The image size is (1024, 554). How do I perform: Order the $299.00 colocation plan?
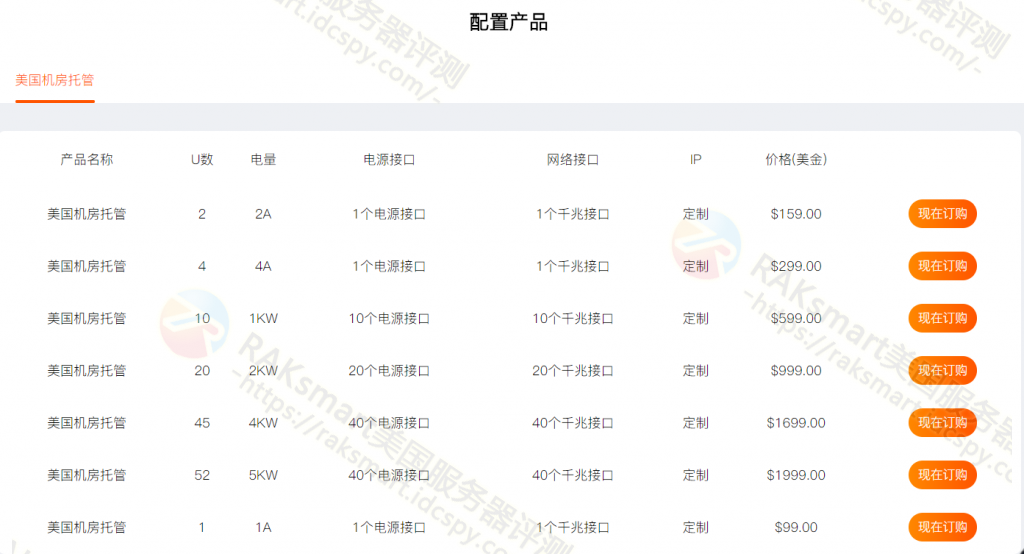942,266
